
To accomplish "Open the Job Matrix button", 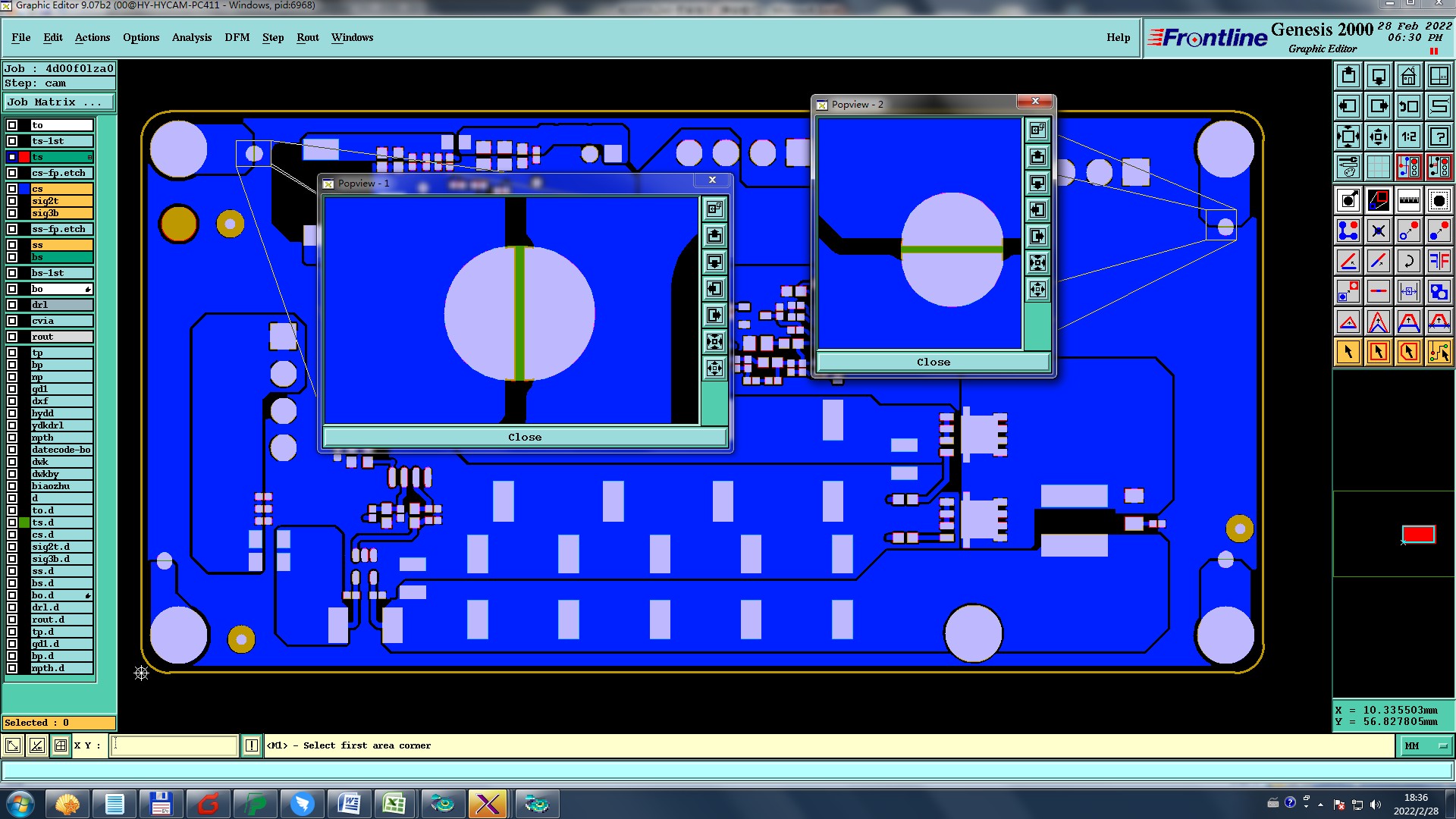I will [59, 102].
